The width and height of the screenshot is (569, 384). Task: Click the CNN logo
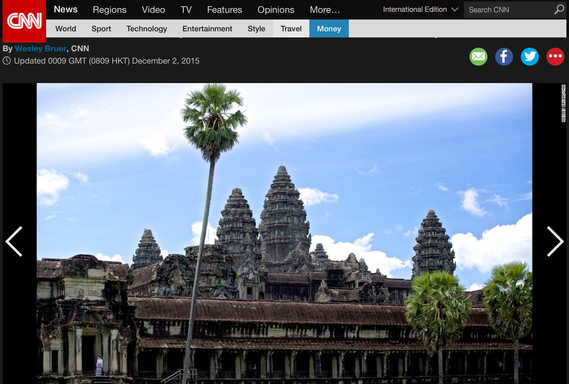pos(24,21)
